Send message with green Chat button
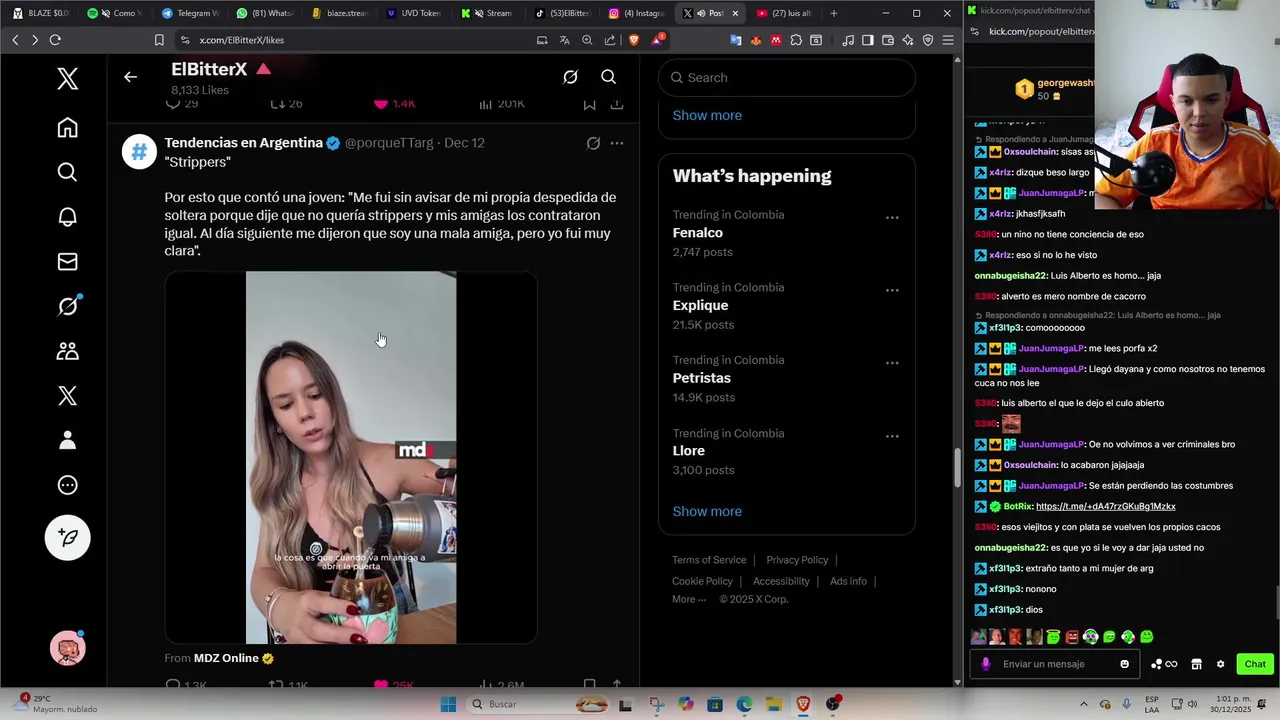The image size is (1280, 720). point(1255,664)
